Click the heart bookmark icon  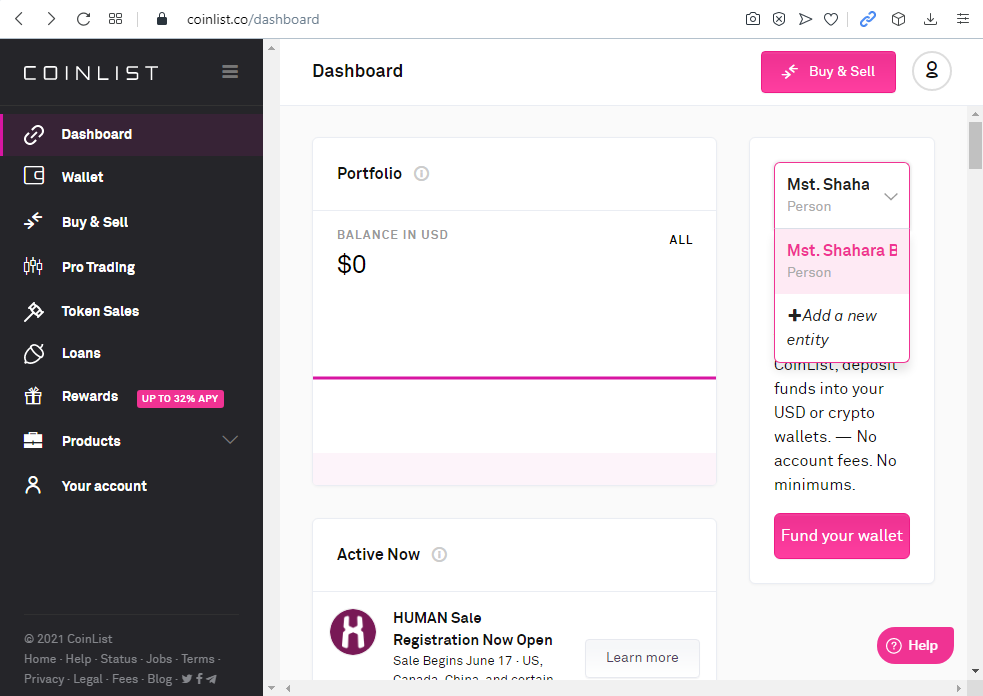coord(831,19)
